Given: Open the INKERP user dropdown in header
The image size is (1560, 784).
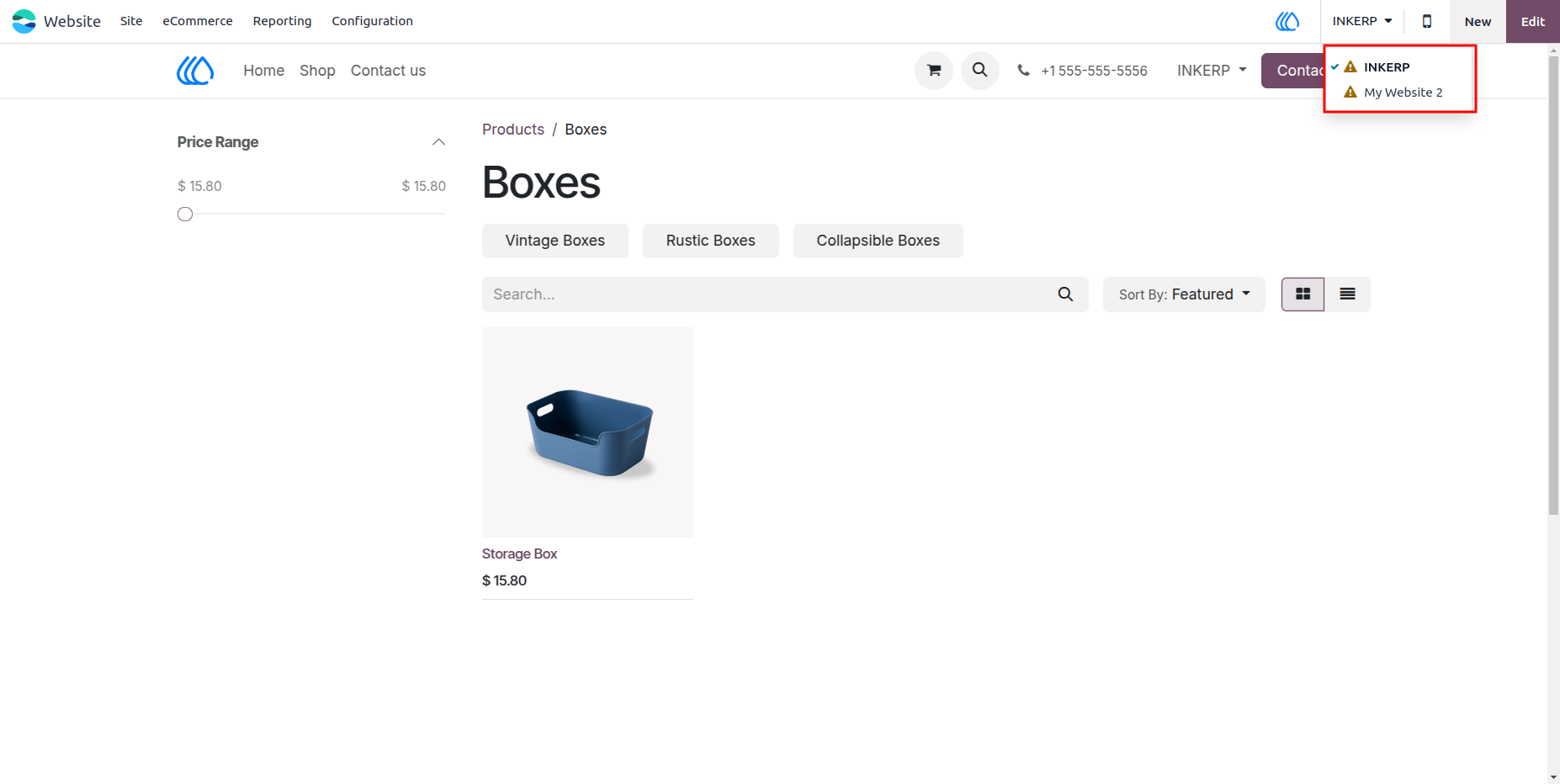Looking at the screenshot, I should (1212, 71).
